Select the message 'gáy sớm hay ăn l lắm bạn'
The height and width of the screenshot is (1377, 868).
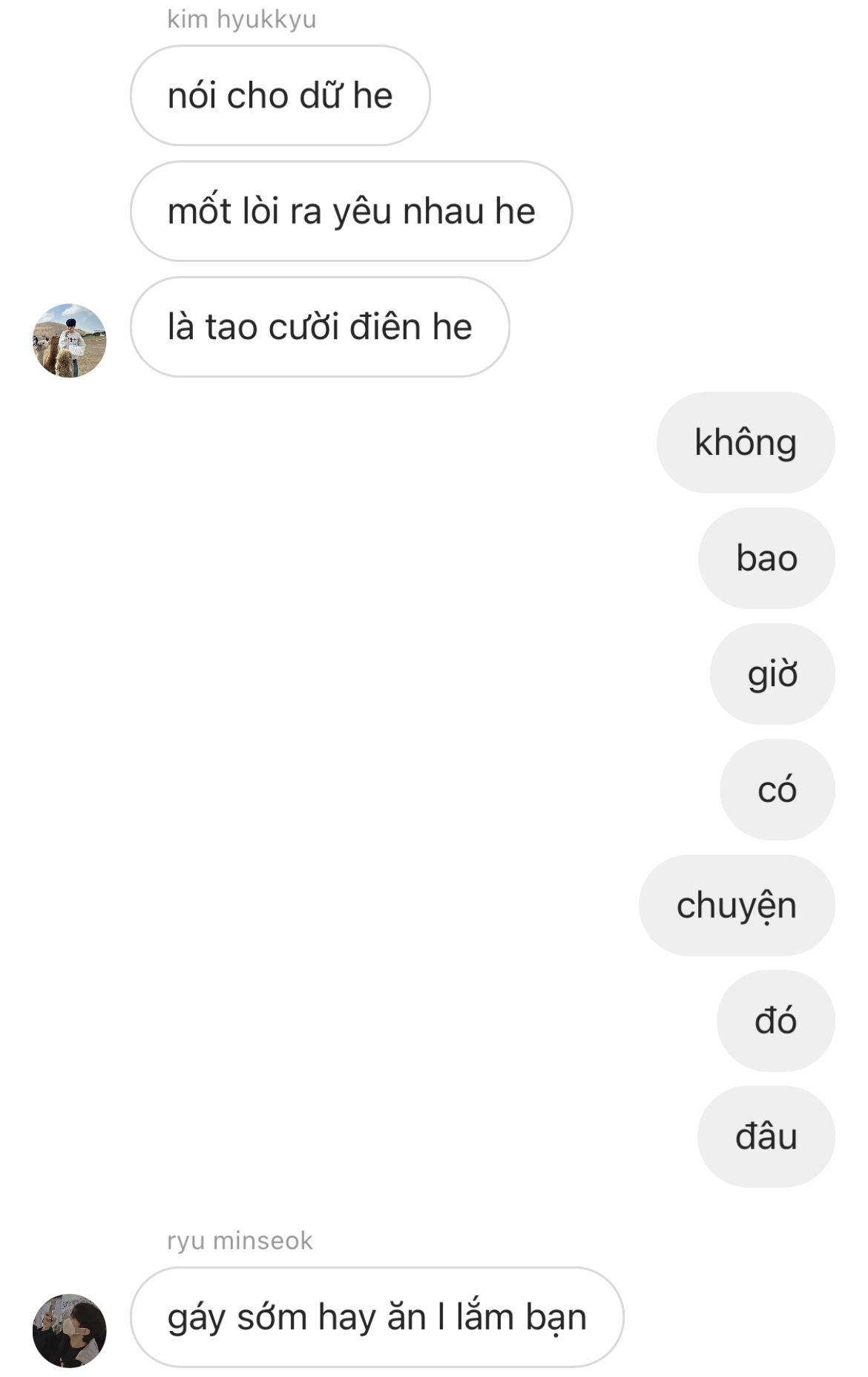378,1318
